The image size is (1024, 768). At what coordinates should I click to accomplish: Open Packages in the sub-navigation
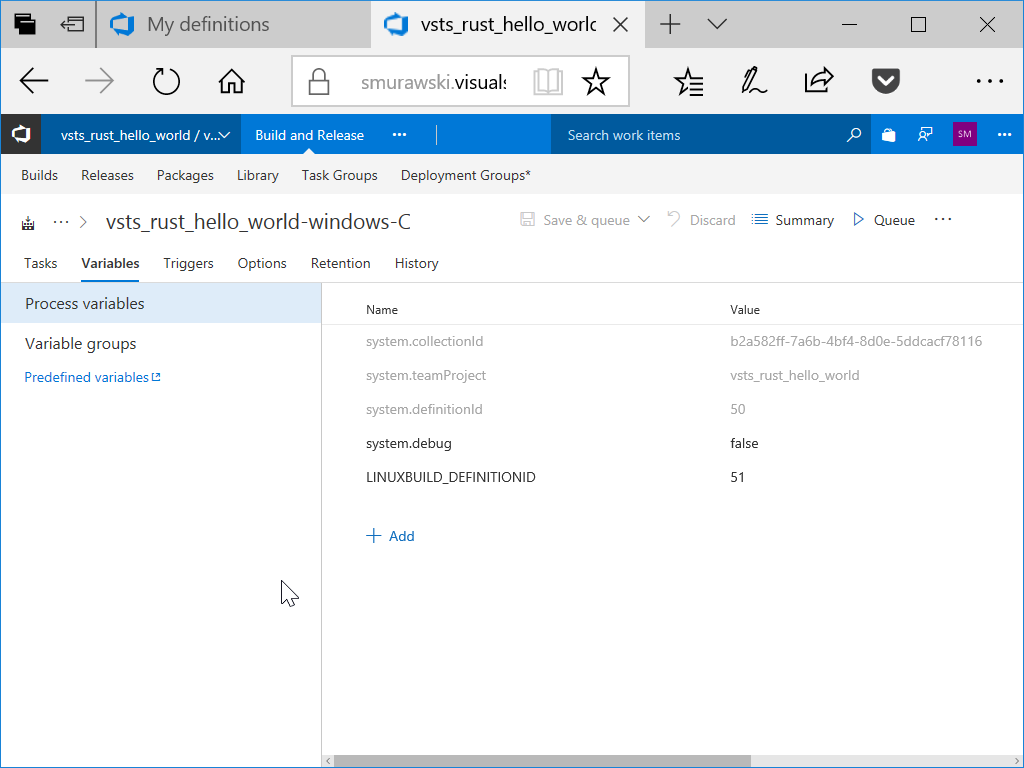185,175
